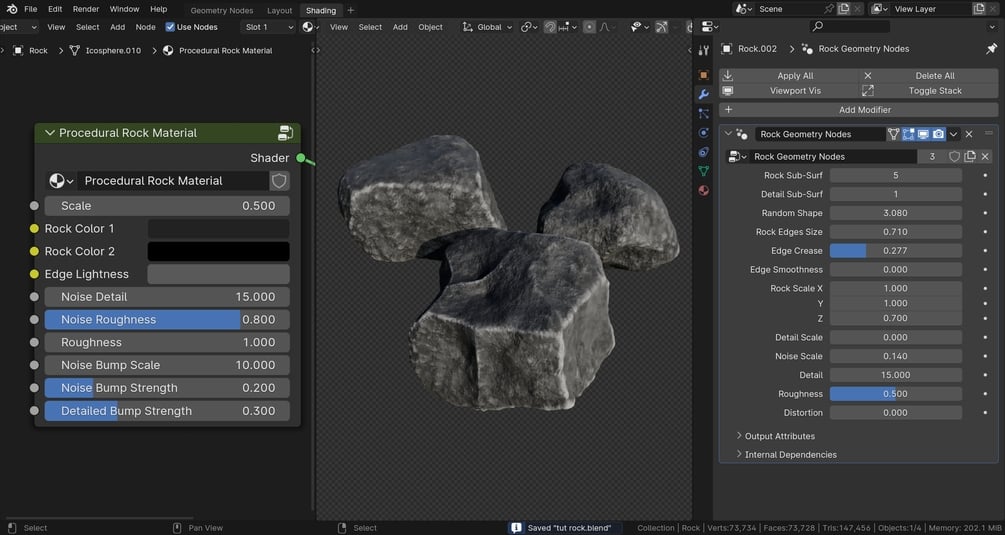Pin the properties editor context
Screen dimensions: 1005x535
(x=991, y=49)
